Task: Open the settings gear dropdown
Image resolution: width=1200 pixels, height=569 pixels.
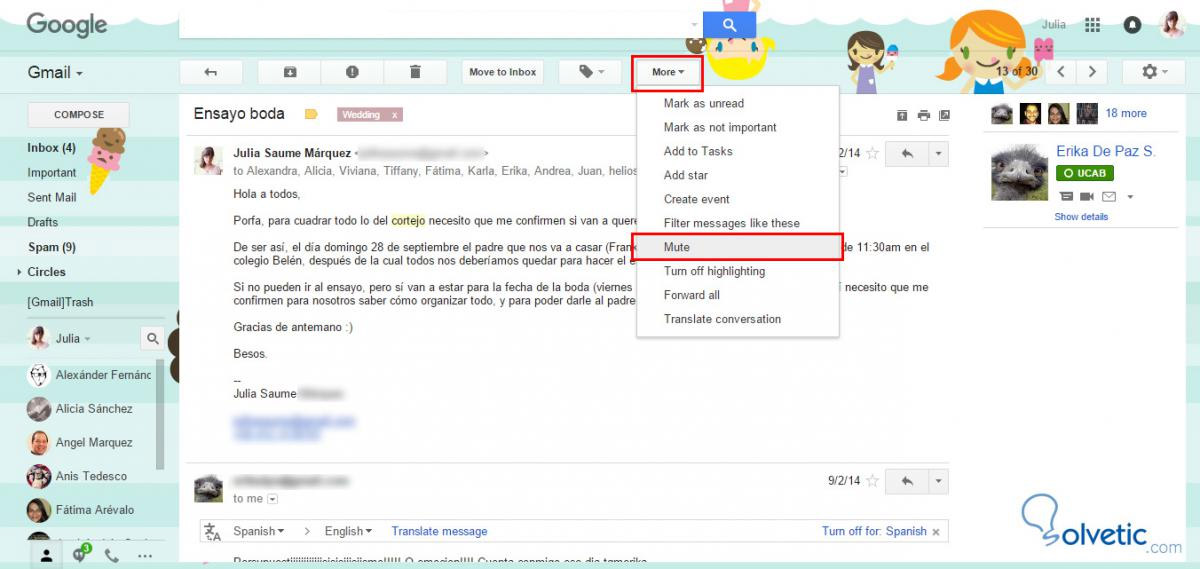Action: point(1154,72)
